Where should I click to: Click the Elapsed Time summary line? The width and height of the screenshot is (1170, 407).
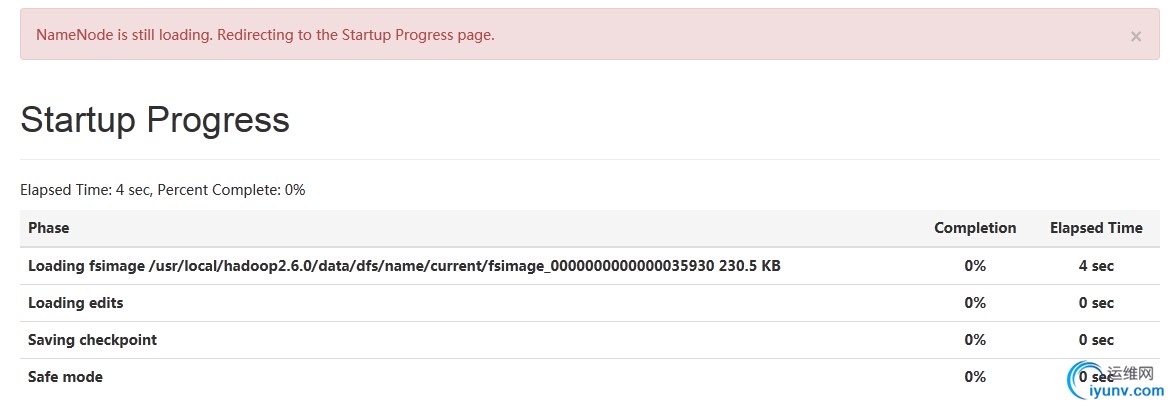(163, 190)
